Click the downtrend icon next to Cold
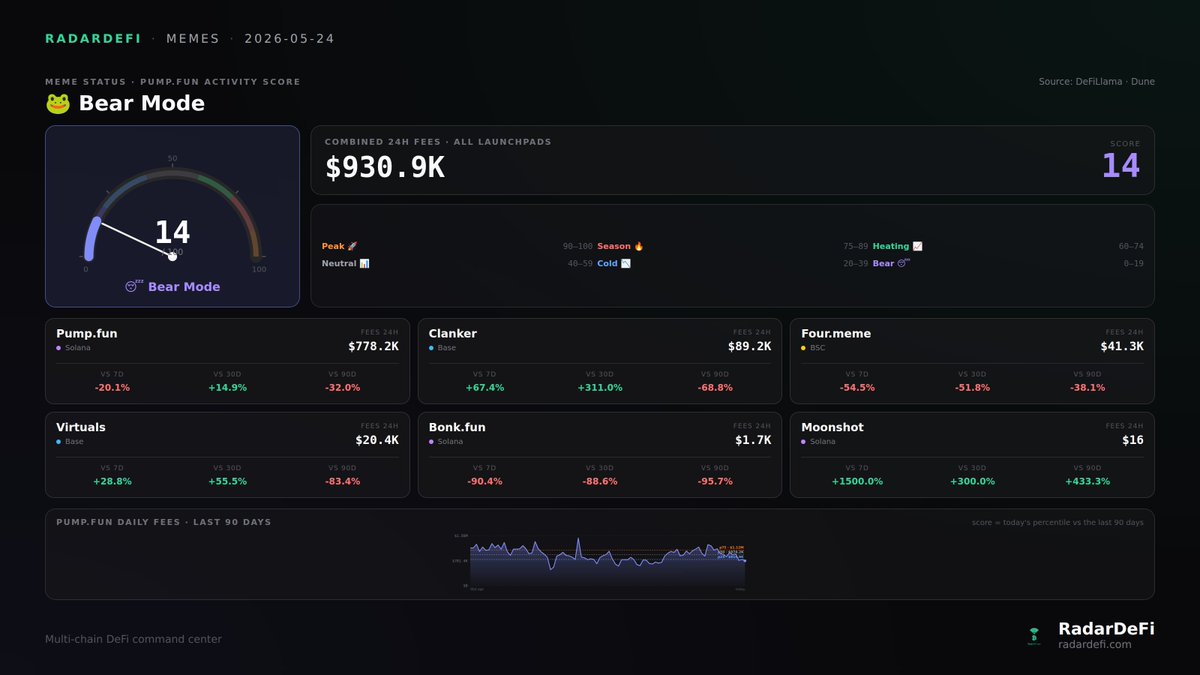1200x675 pixels. (x=625, y=264)
